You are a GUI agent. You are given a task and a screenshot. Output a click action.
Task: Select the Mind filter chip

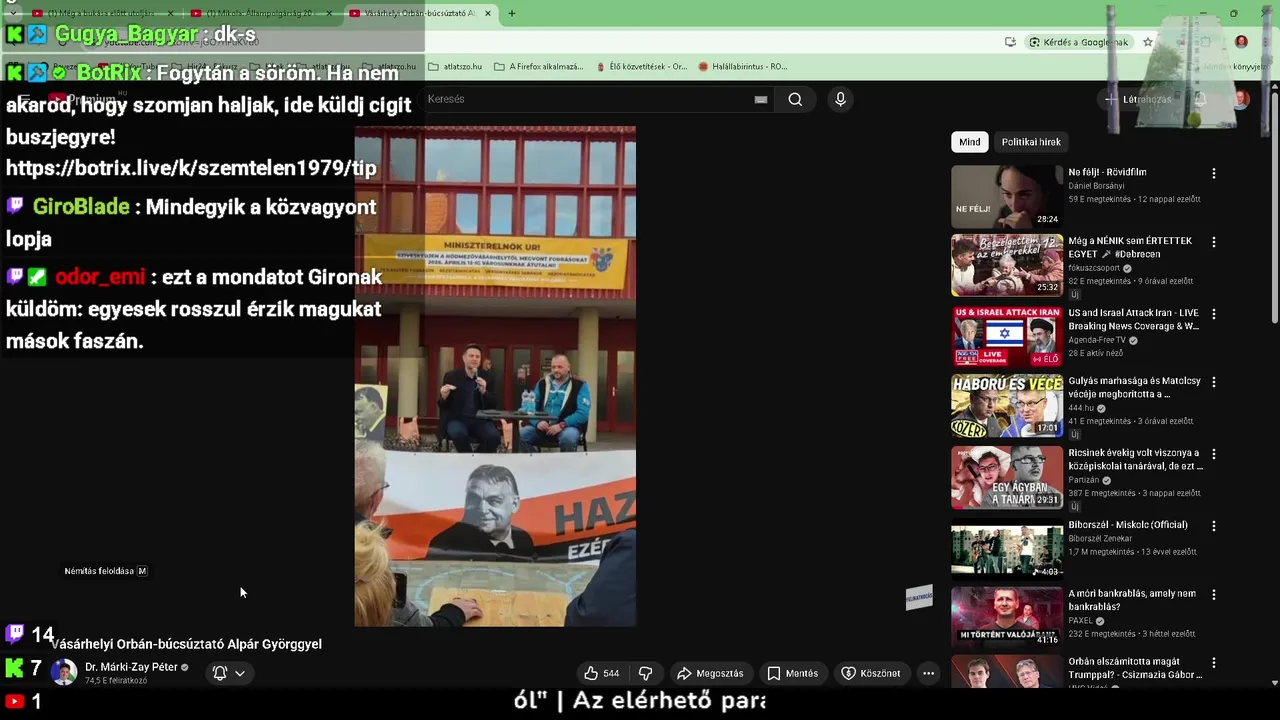coord(970,142)
